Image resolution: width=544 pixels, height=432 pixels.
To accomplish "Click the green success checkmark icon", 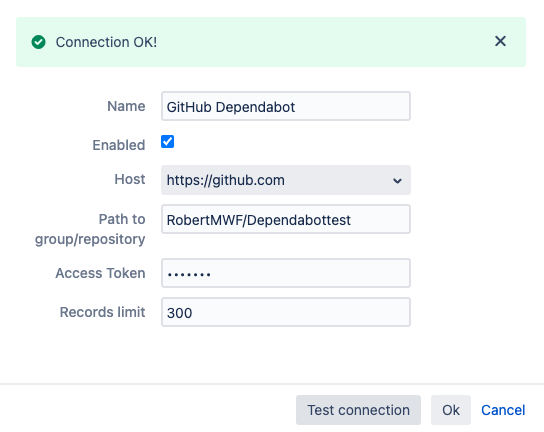I will pos(38,42).
